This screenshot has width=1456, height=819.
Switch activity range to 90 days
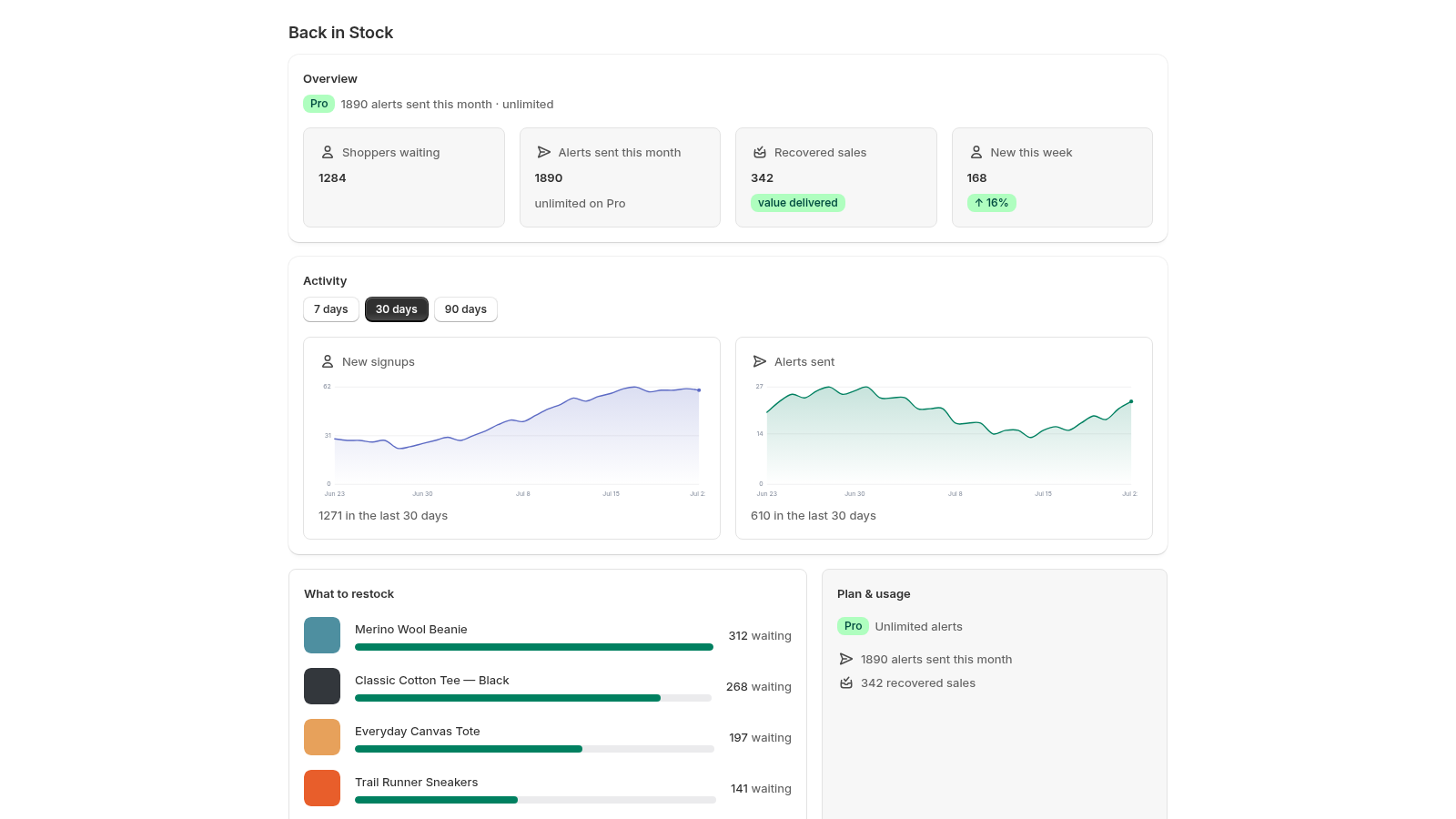click(466, 309)
